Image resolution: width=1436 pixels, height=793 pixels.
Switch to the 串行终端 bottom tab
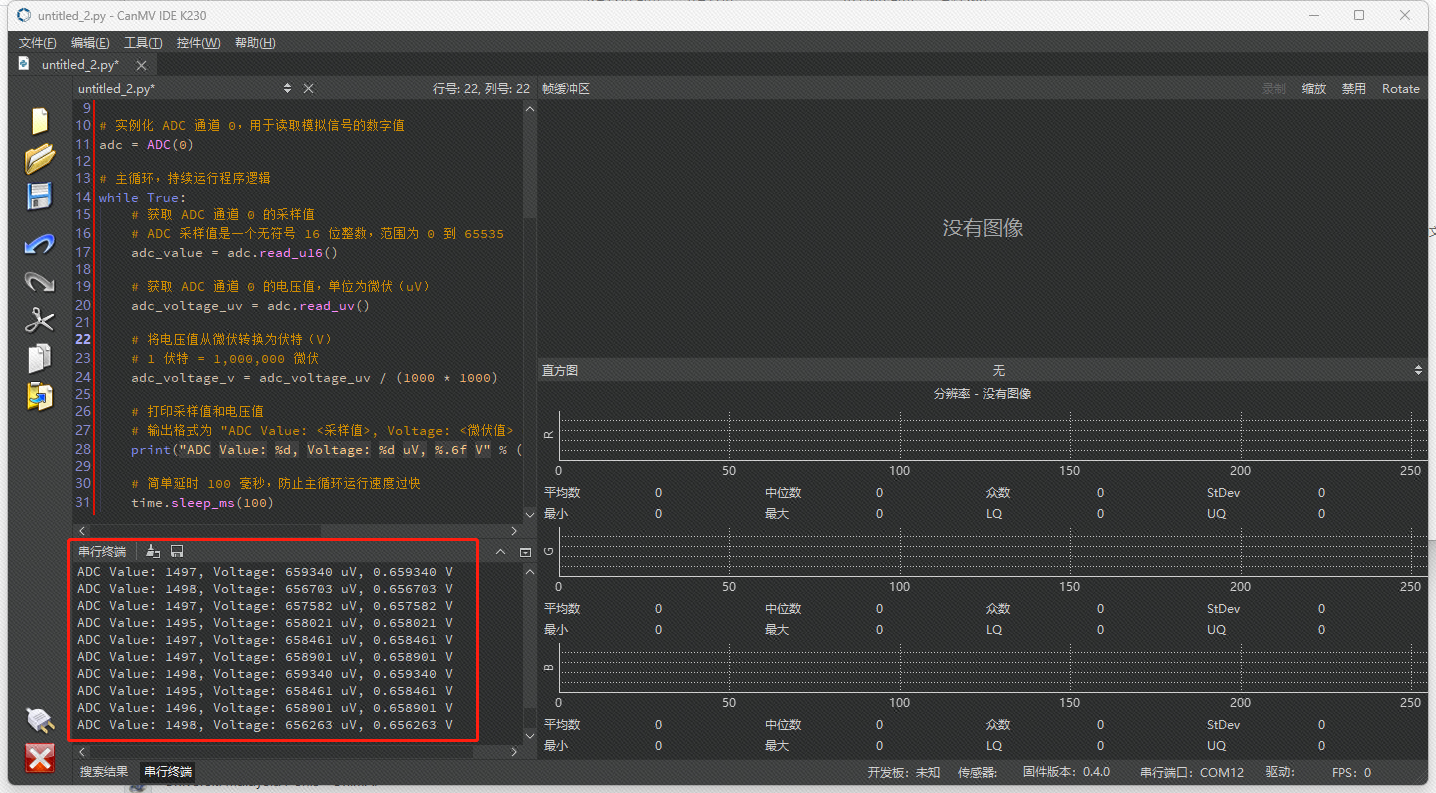pos(167,772)
